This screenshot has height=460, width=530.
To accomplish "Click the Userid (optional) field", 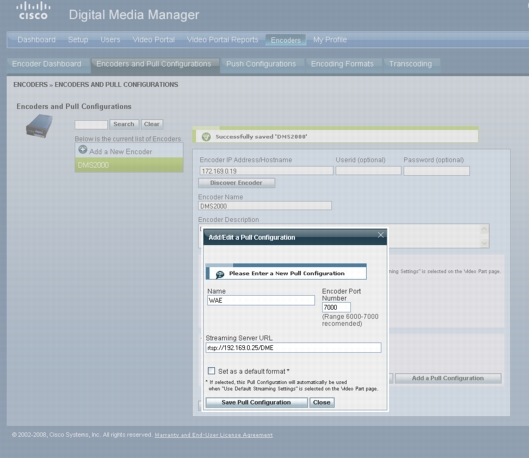I will tap(368, 171).
